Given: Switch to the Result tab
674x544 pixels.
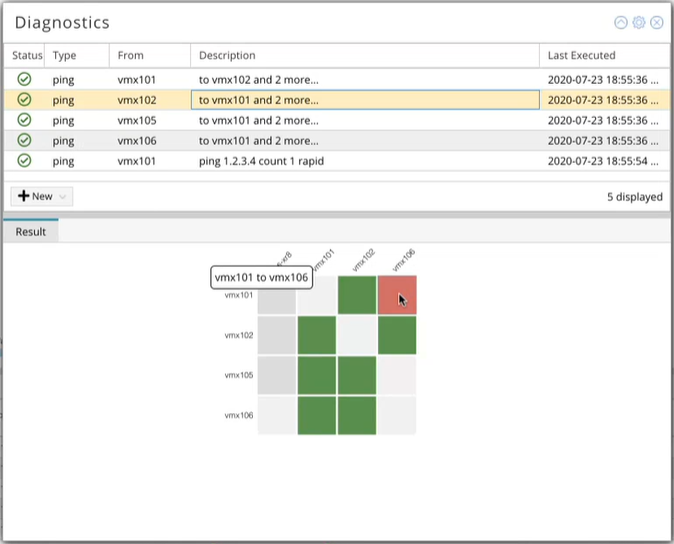Looking at the screenshot, I should pos(31,231).
